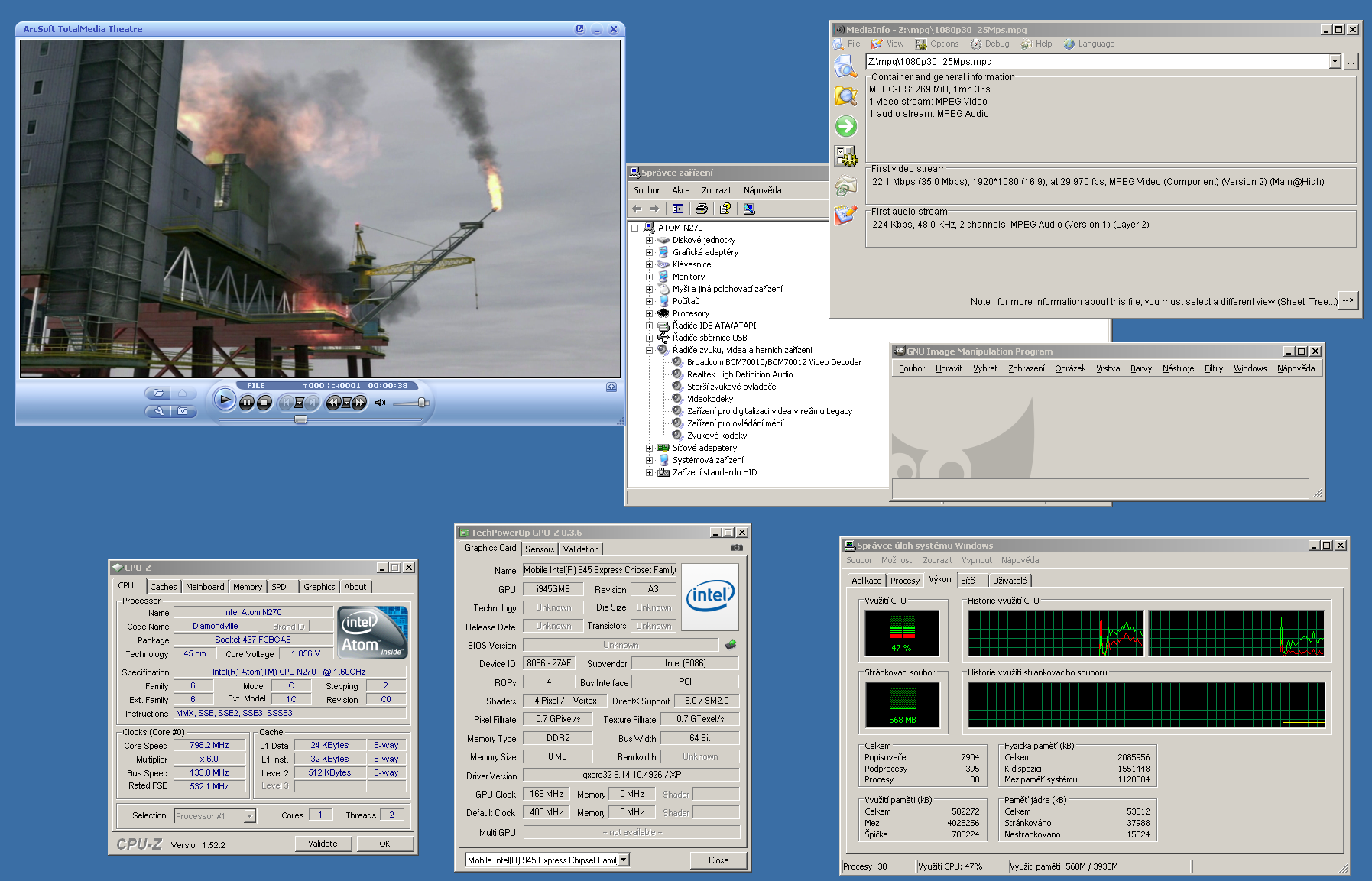Select Broadcom BCM70010/BCM70012 Video Decoder device
Screen dimensions: 1372x881
pyautogui.click(x=774, y=362)
